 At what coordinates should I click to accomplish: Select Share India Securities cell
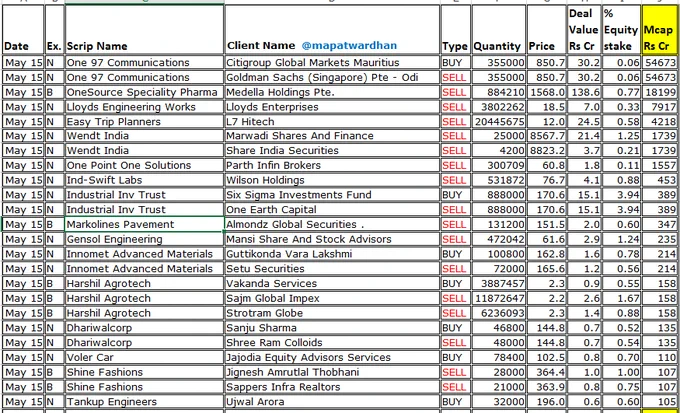pyautogui.click(x=332, y=151)
